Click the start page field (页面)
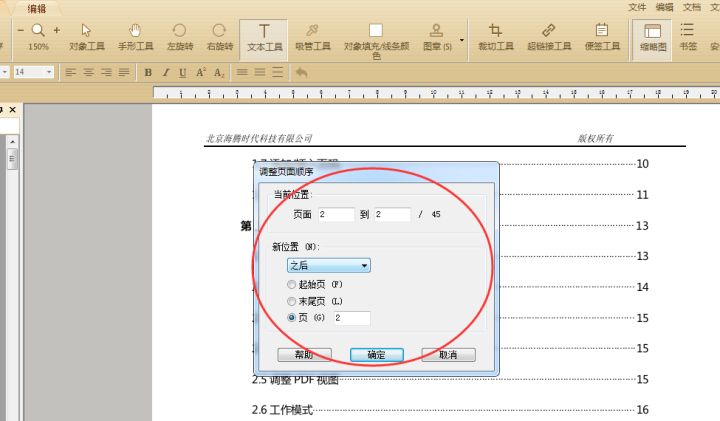Screen dimensions: 720x421 click(x=336, y=214)
